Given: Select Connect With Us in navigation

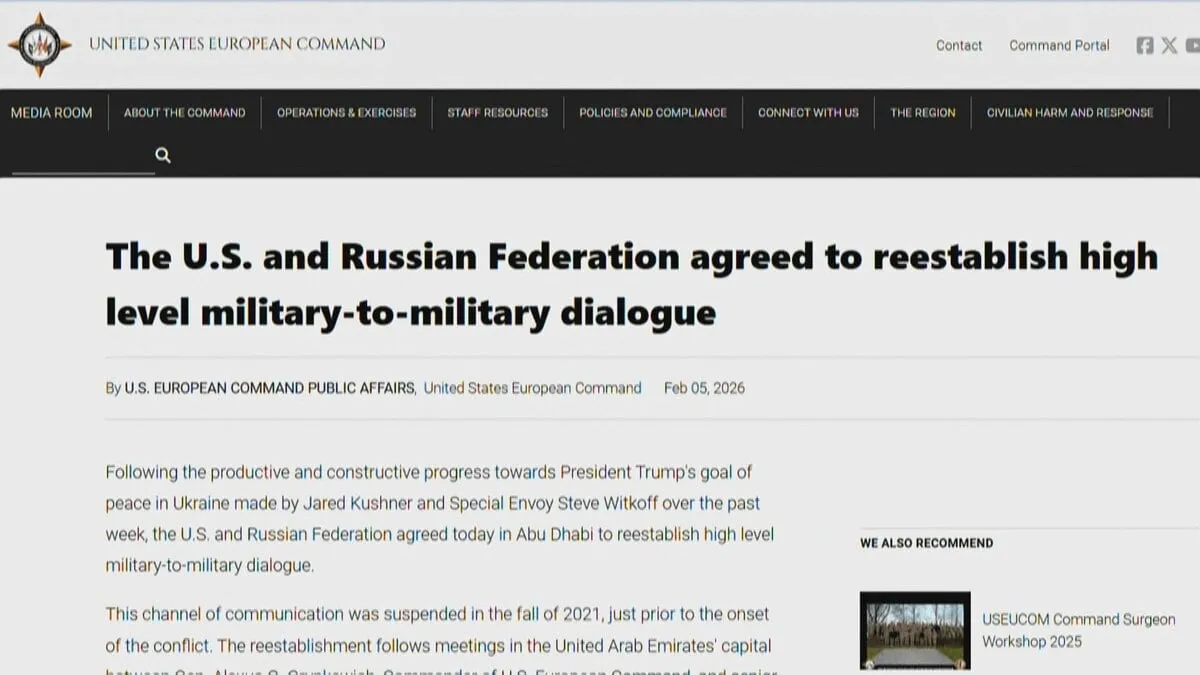Looking at the screenshot, I should (x=808, y=113).
